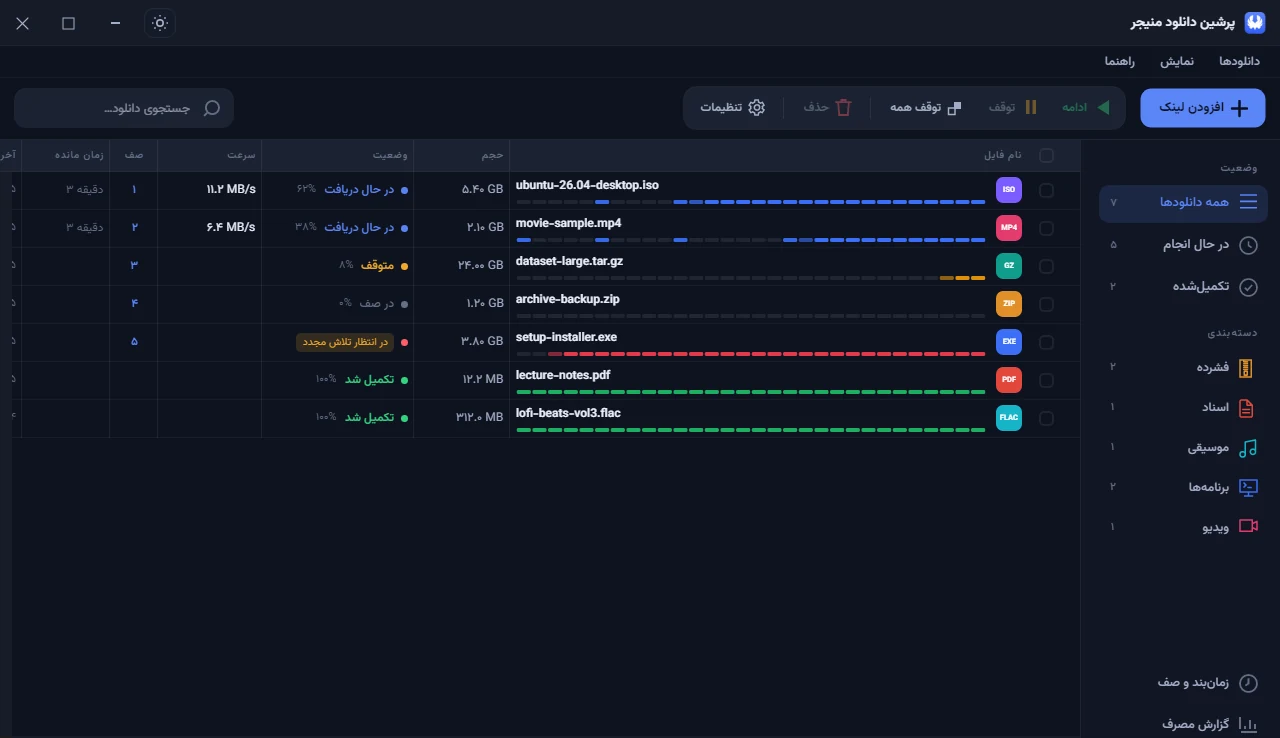The height and width of the screenshot is (738, 1280).
Task: Check the setup-installer.exe row checkbox
Action: click(x=1047, y=342)
